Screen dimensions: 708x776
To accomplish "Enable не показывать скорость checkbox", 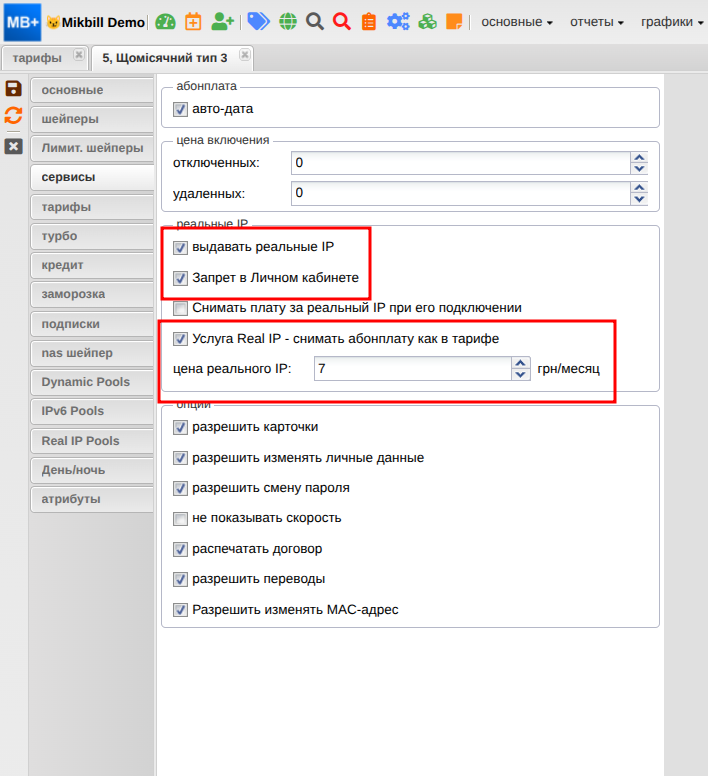I will tap(180, 519).
